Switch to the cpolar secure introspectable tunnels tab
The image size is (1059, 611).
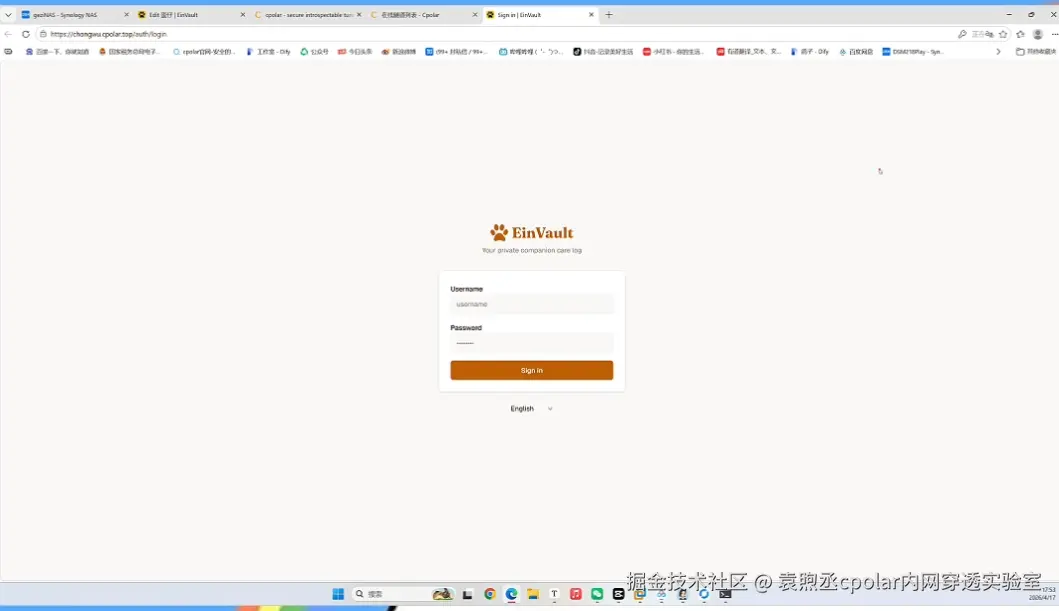(x=308, y=15)
